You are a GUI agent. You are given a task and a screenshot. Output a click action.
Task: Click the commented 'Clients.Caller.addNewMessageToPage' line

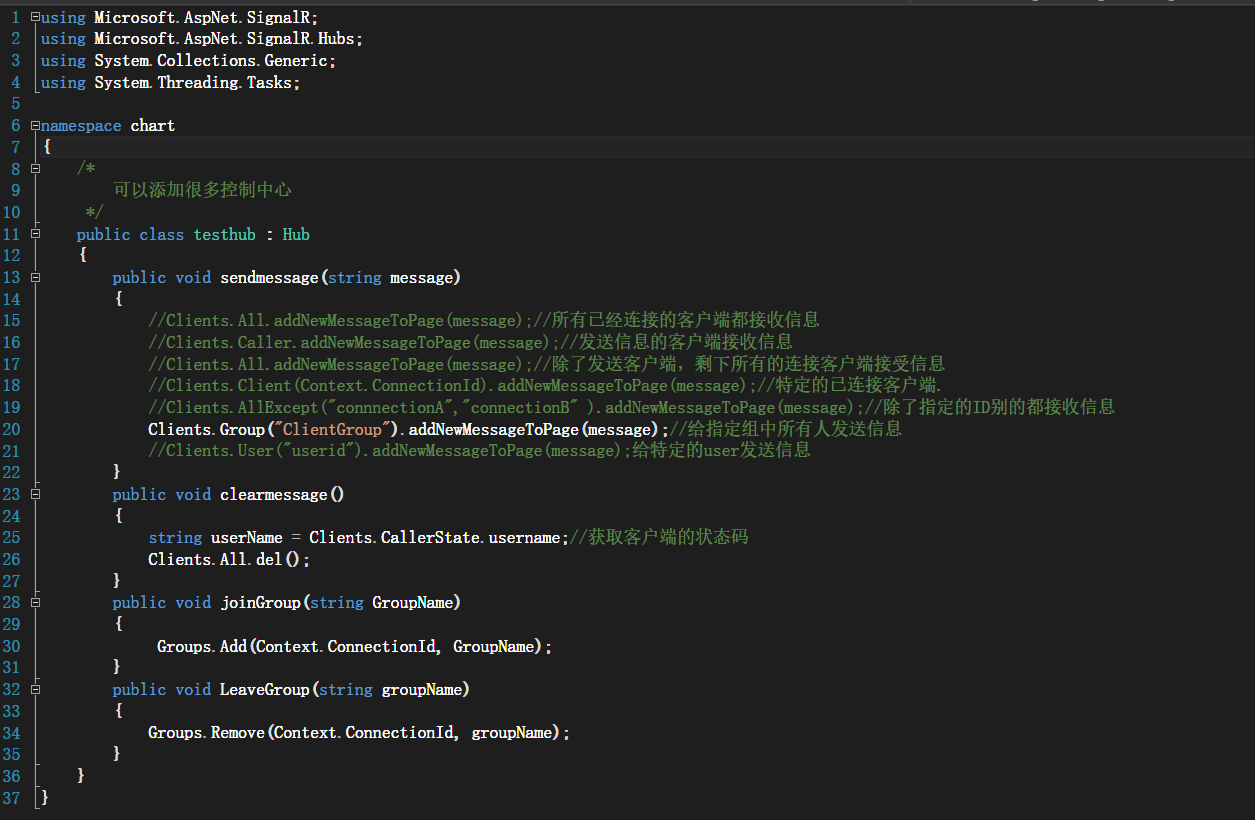point(470,342)
